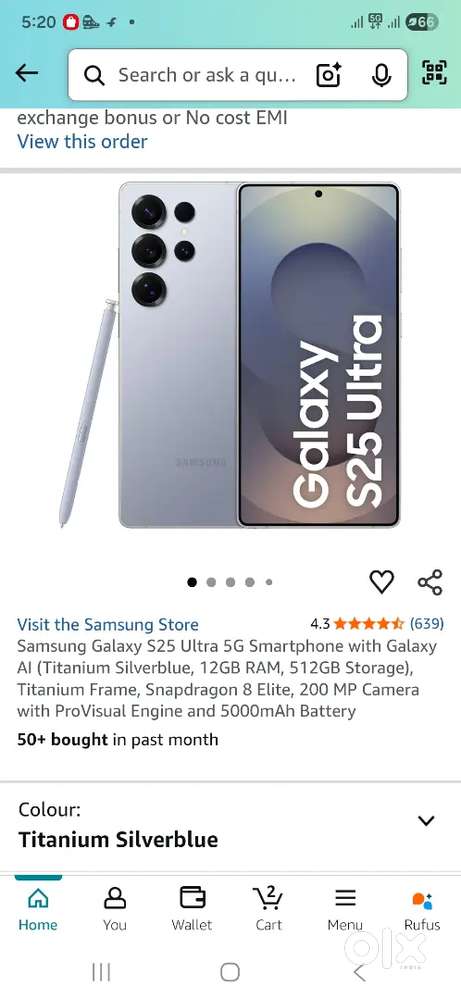Open the Cart tab
Image resolution: width=461 pixels, height=1000 pixels.
(268, 908)
